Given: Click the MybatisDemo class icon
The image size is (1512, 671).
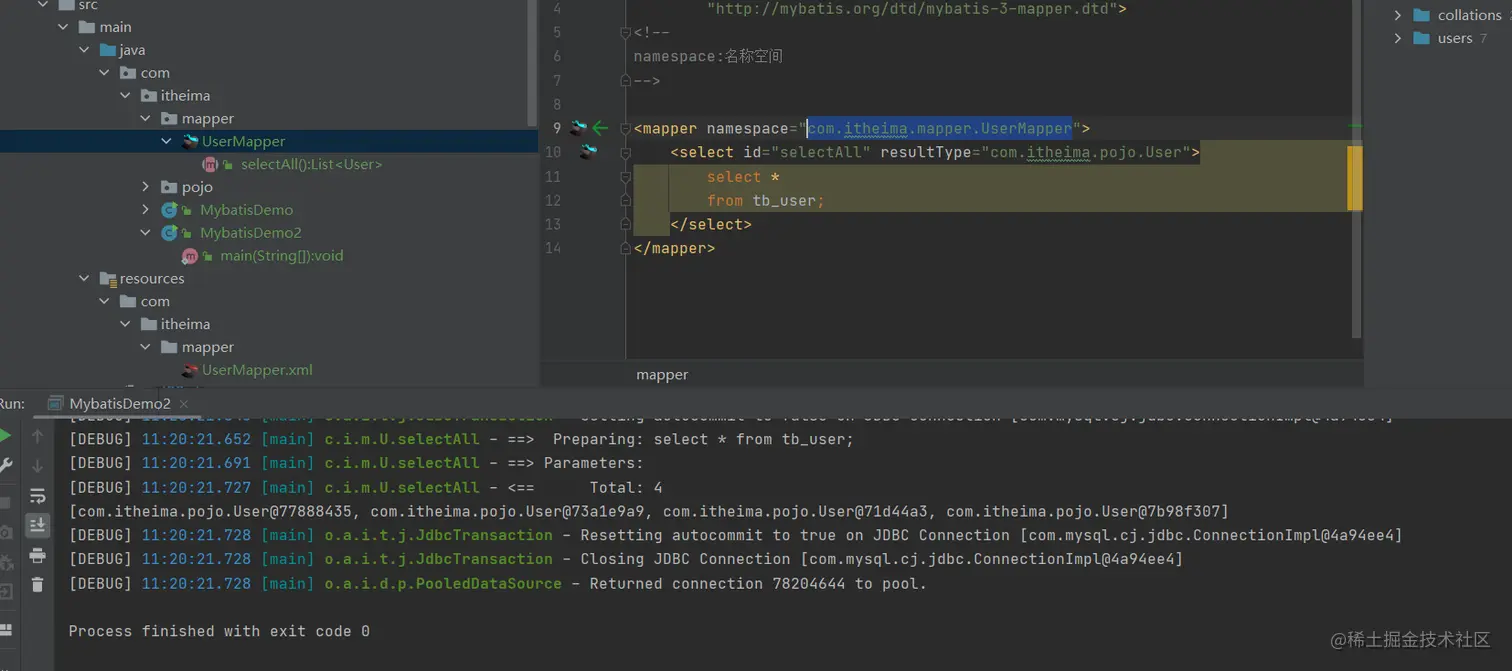Looking at the screenshot, I should [x=170, y=210].
